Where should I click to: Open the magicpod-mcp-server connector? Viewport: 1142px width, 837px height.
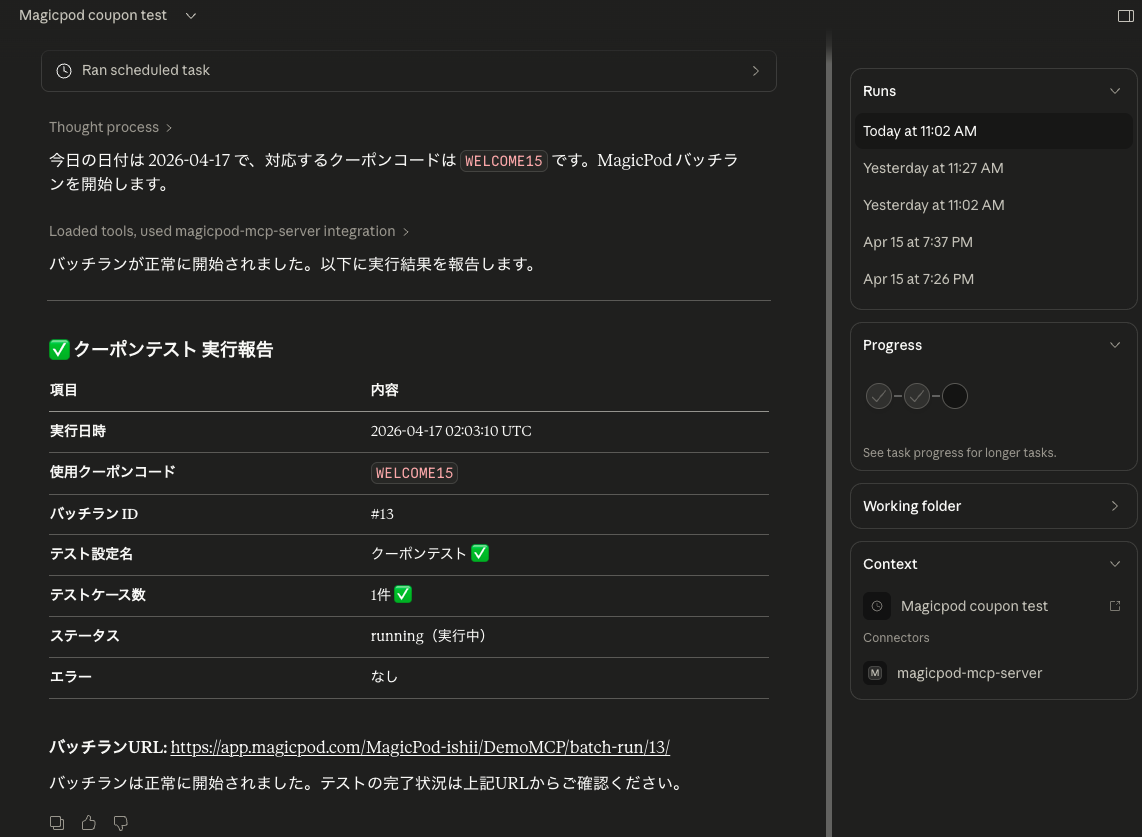[968, 672]
